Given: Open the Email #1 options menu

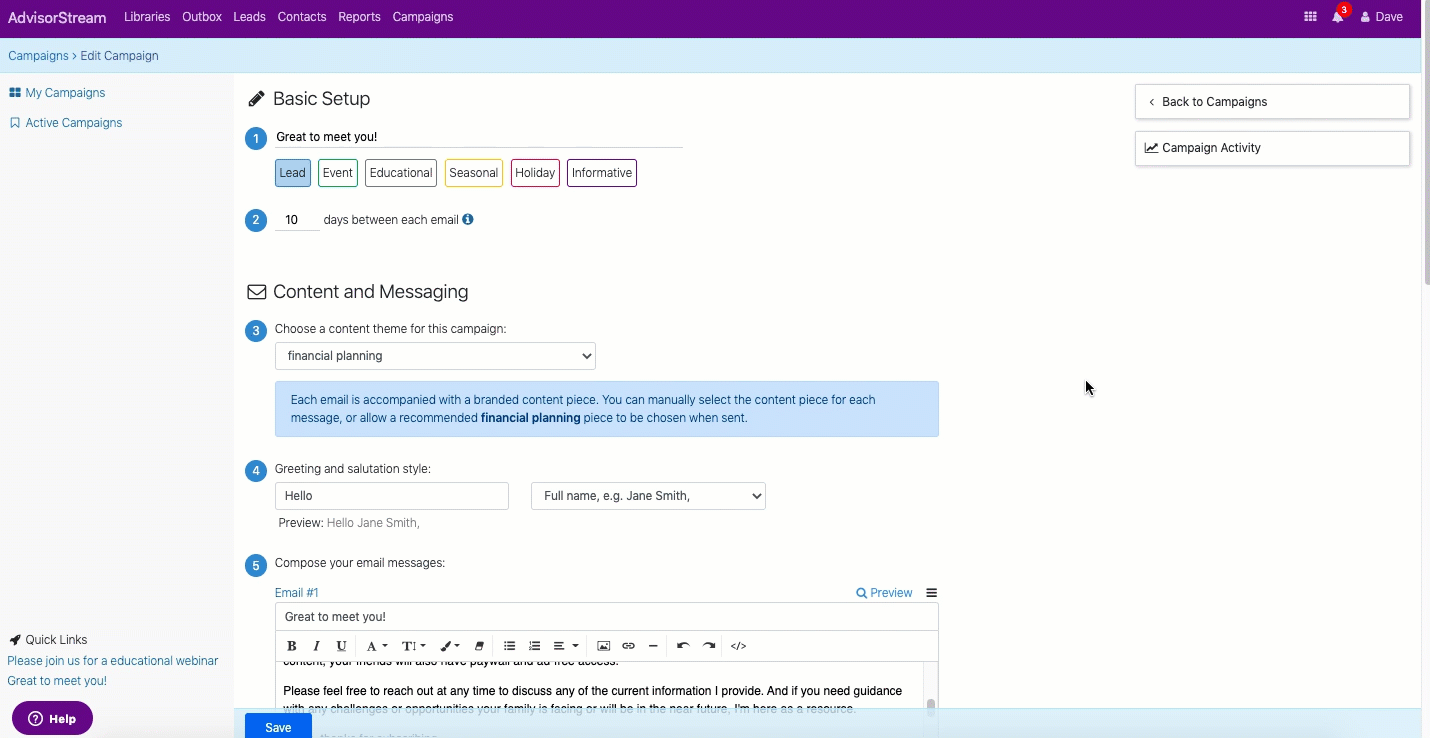Looking at the screenshot, I should click(x=931, y=593).
